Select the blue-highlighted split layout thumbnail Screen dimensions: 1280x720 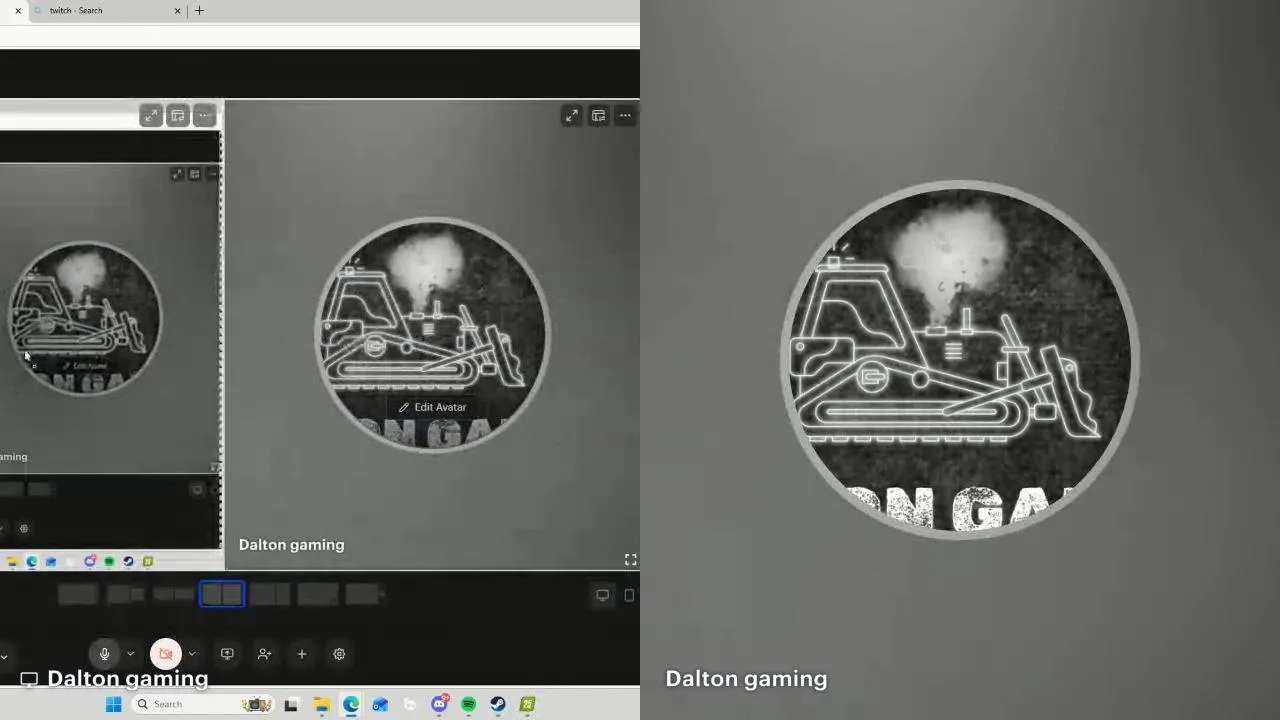point(222,595)
